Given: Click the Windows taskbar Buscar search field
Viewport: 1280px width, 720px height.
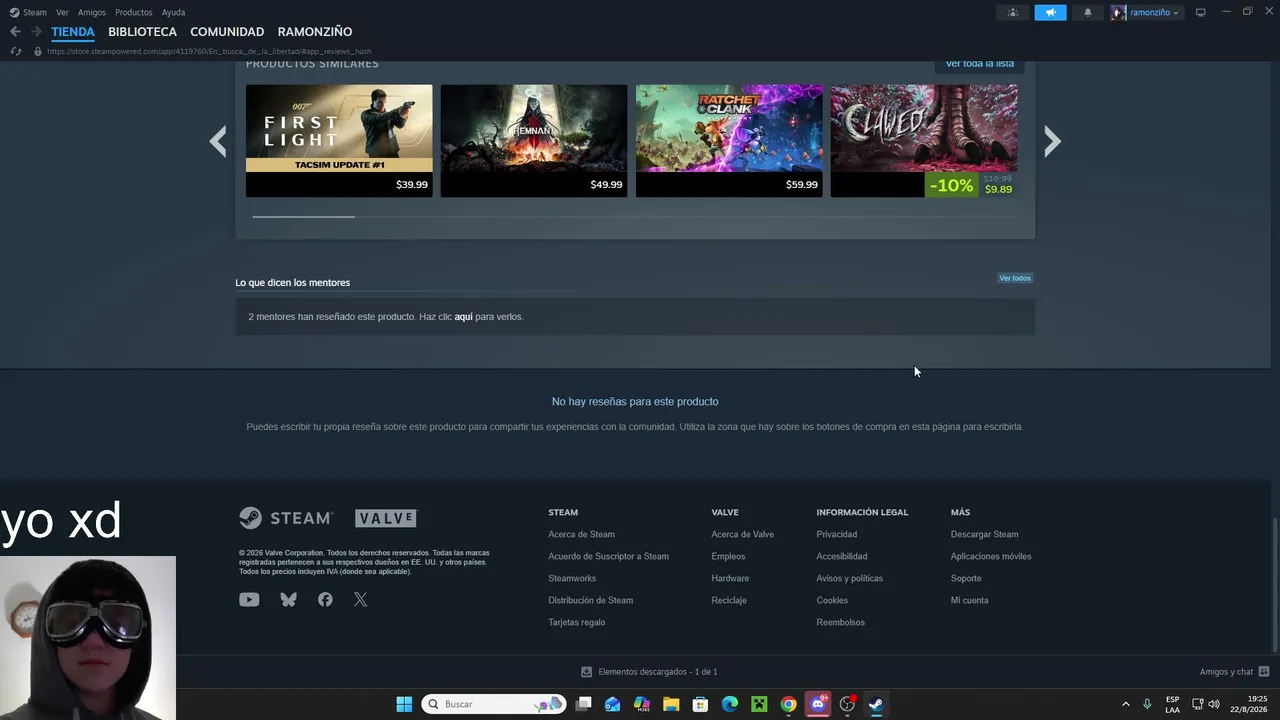Looking at the screenshot, I should [493, 704].
